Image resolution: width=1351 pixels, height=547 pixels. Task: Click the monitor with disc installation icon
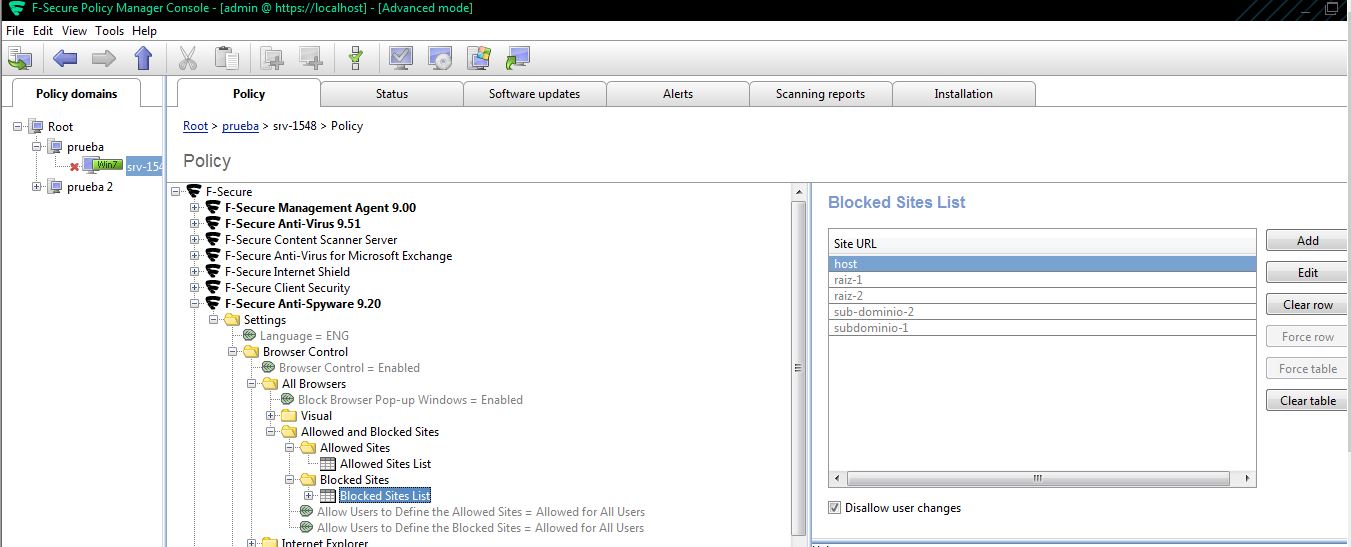click(440, 58)
